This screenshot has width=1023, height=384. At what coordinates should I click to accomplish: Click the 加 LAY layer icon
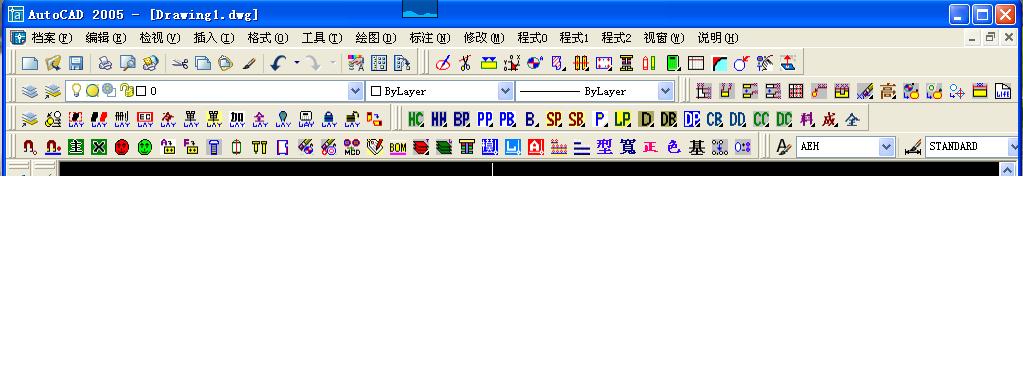click(237, 119)
